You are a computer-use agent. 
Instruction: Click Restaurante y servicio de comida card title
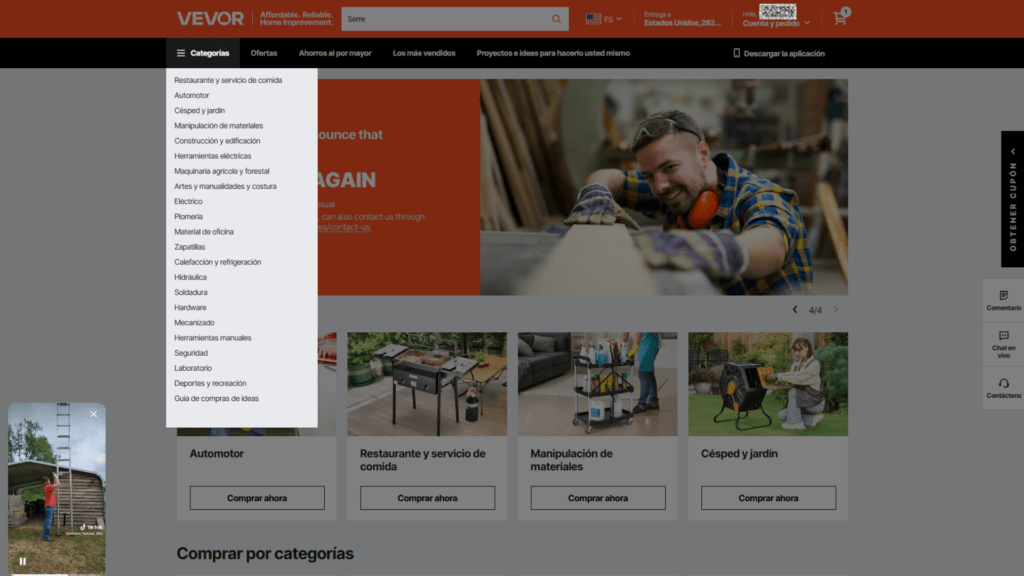coord(423,460)
